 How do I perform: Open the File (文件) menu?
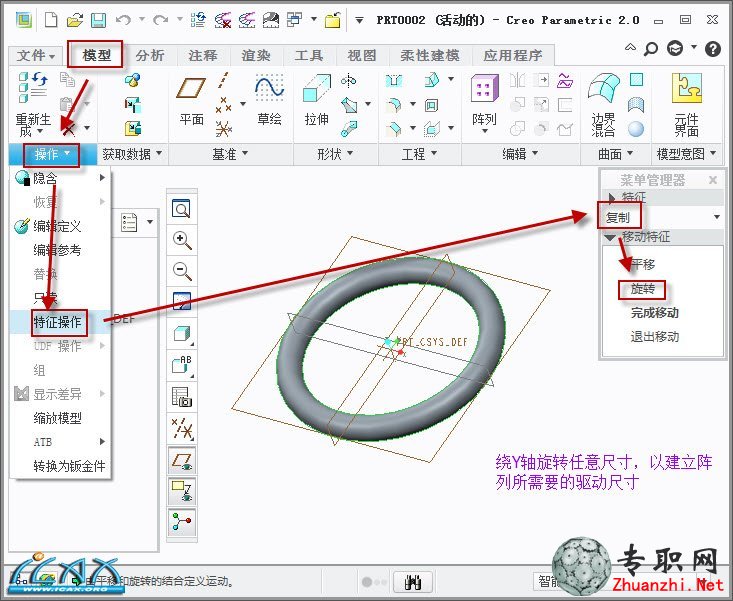36,56
